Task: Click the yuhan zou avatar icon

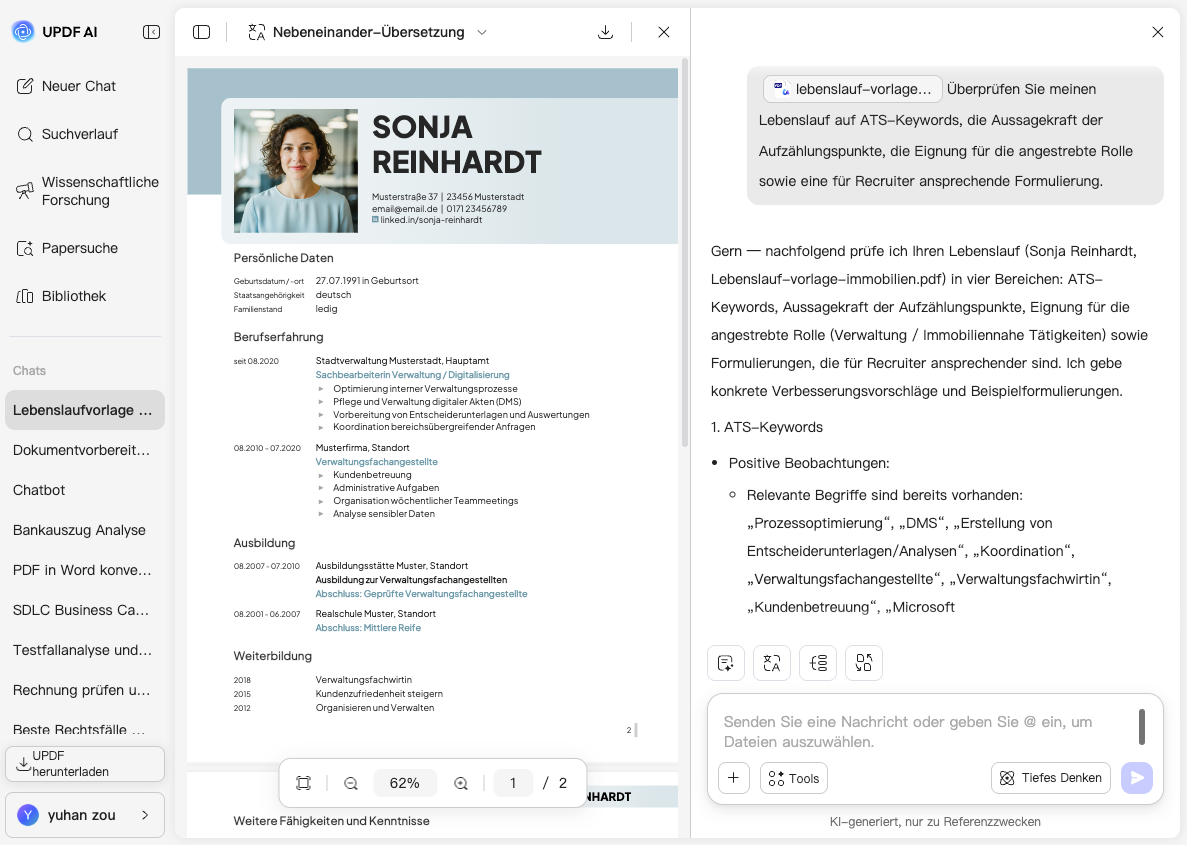Action: pos(28,815)
